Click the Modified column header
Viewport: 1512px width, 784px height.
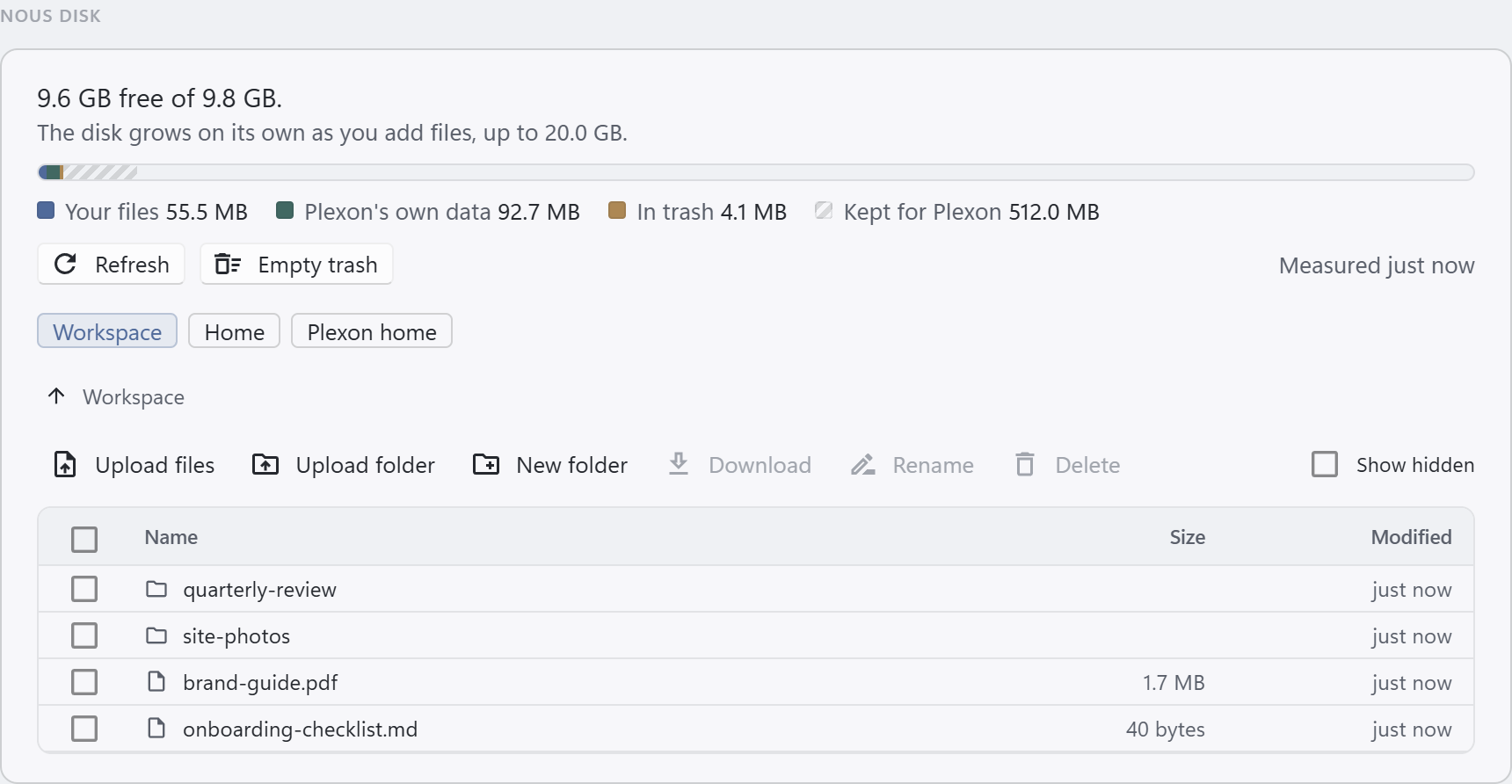pyautogui.click(x=1411, y=537)
